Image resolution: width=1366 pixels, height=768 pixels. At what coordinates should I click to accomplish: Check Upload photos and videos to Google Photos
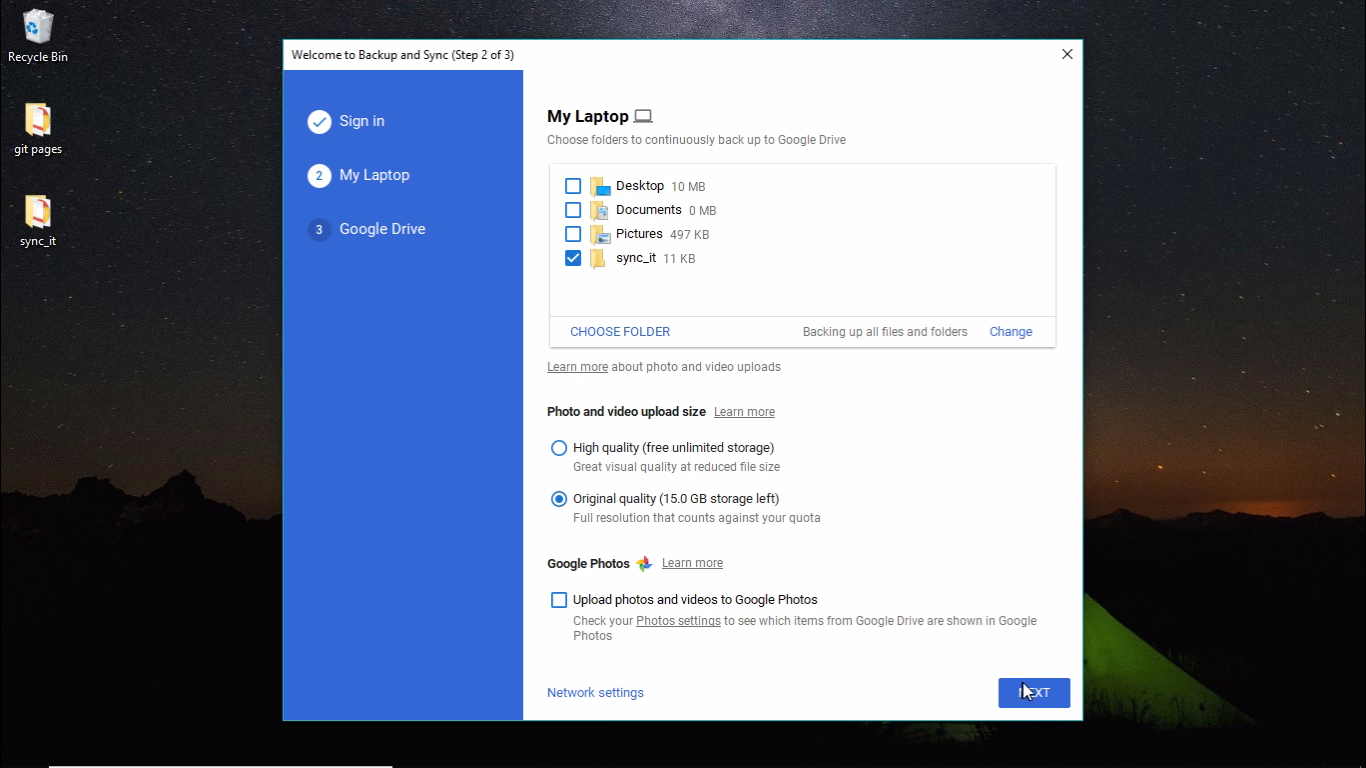559,599
